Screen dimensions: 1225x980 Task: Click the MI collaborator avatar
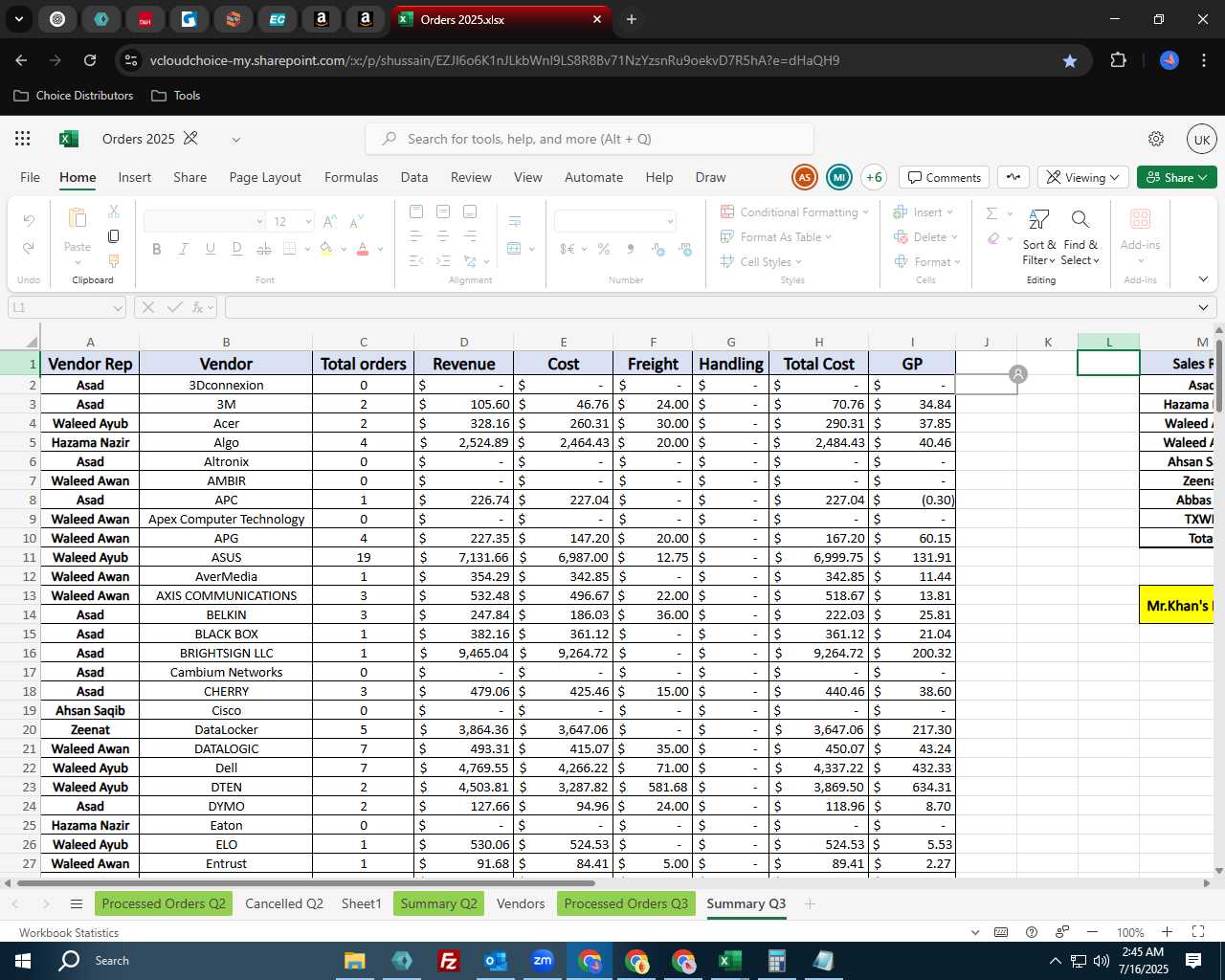pyautogui.click(x=838, y=177)
